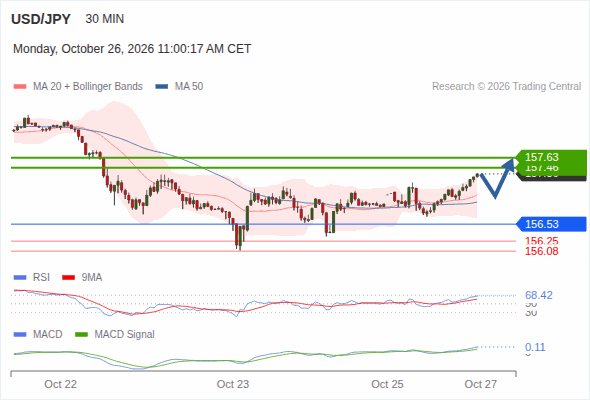Click the Oct 27 date axis label

click(481, 384)
